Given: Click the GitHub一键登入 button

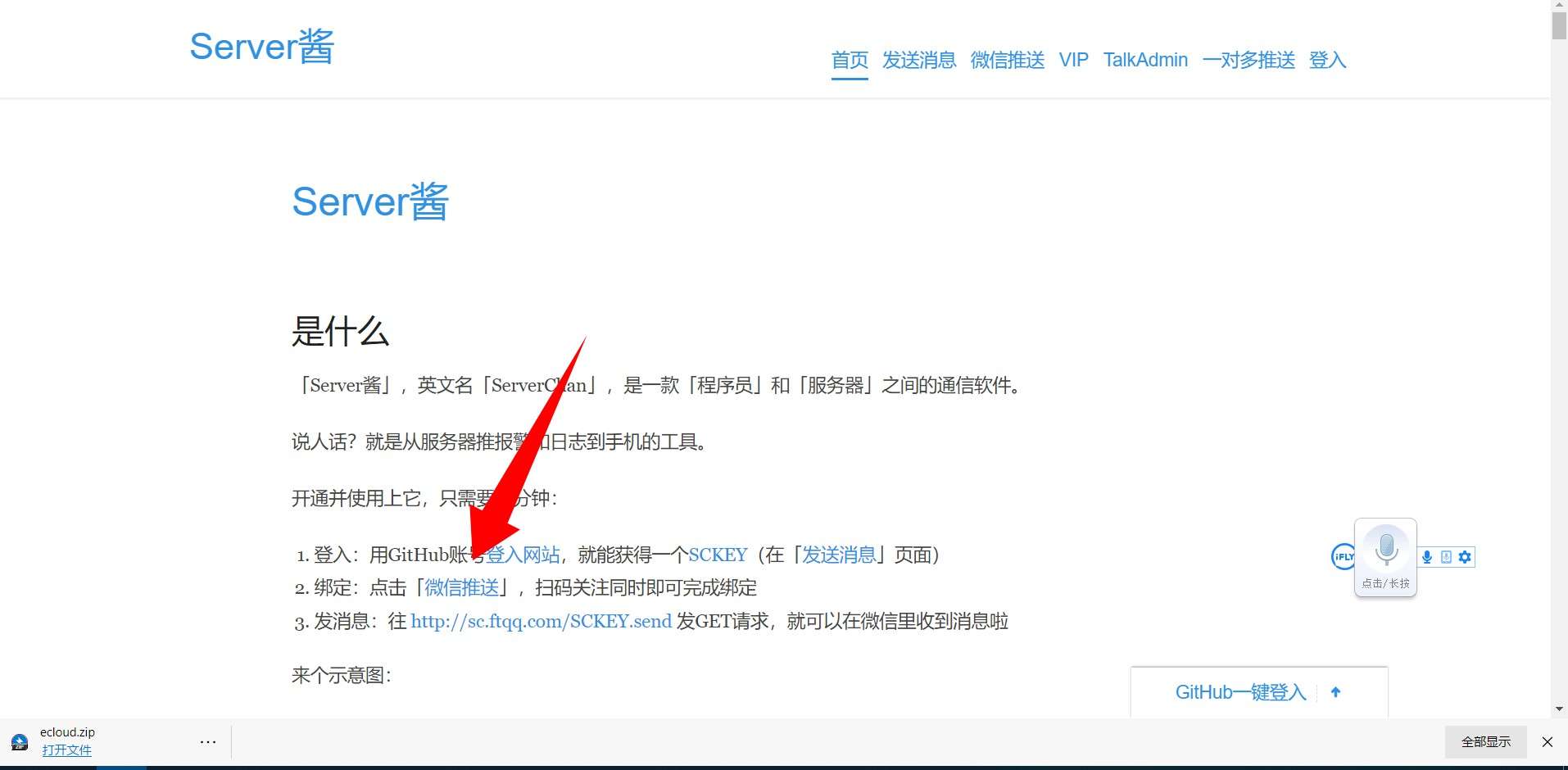Looking at the screenshot, I should 1240,692.
